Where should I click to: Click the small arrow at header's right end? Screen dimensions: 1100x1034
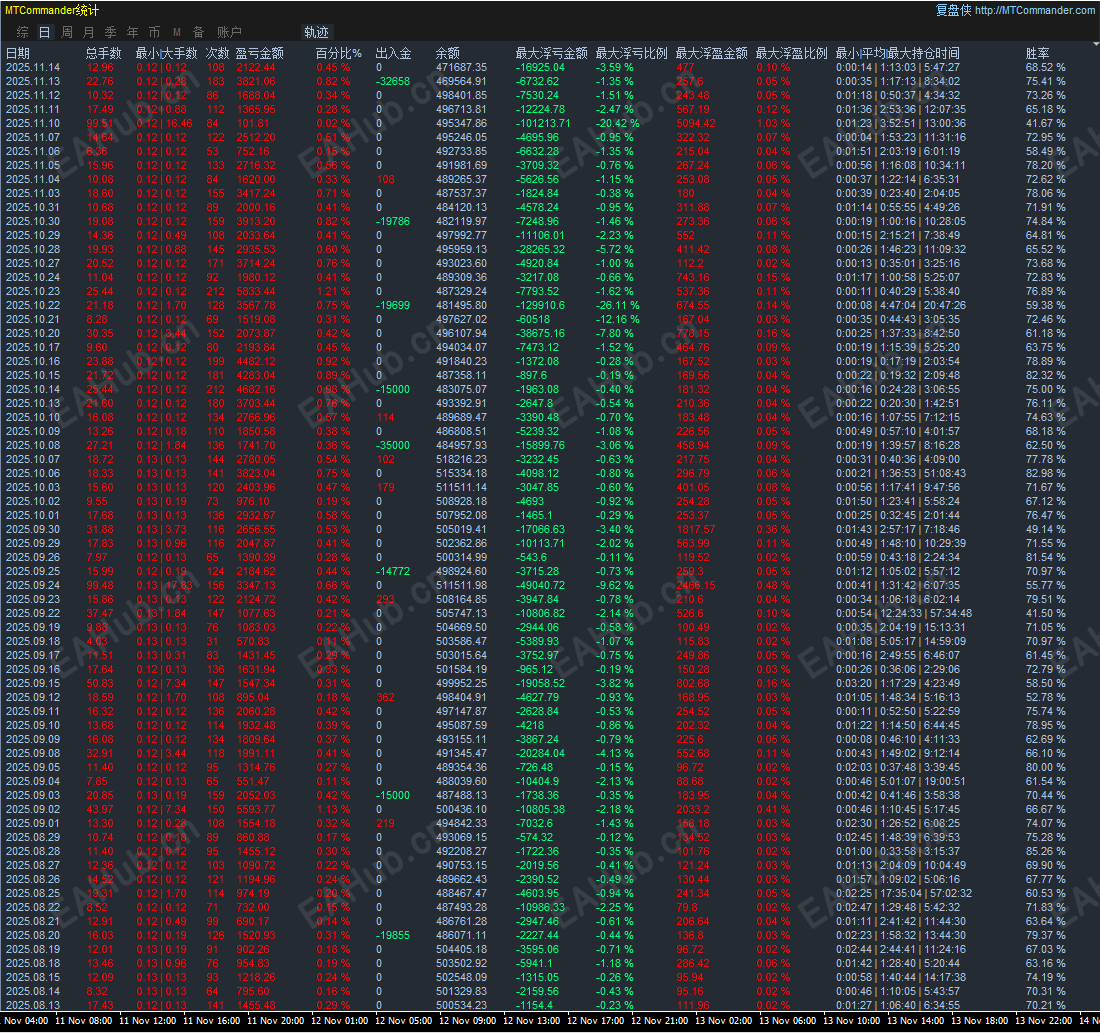click(x=1096, y=44)
